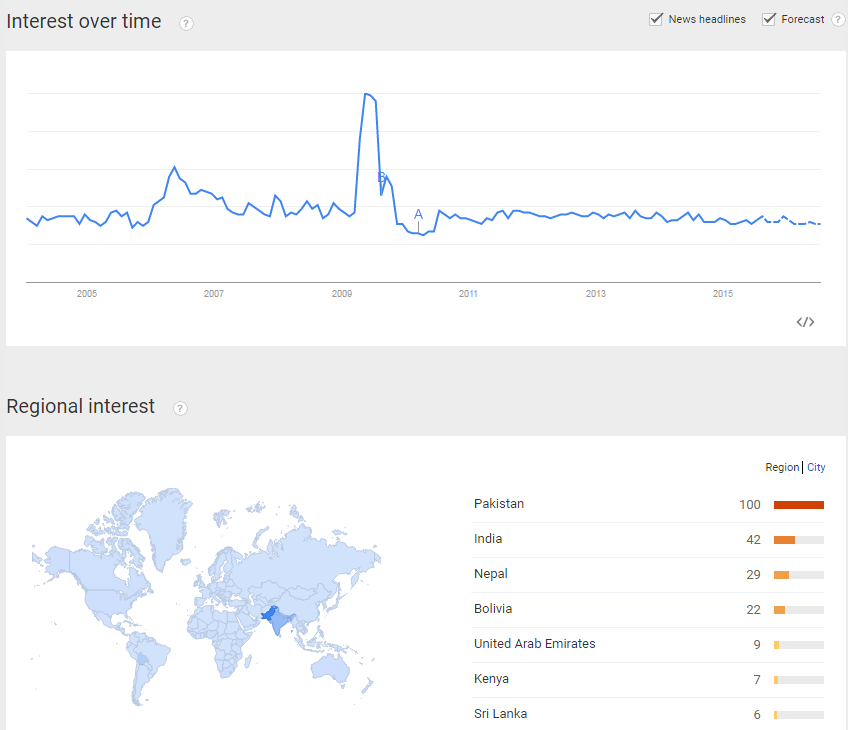Viewport: 848px width, 730px height.
Task: Open the help icon next to Forecast
Action: (838, 19)
